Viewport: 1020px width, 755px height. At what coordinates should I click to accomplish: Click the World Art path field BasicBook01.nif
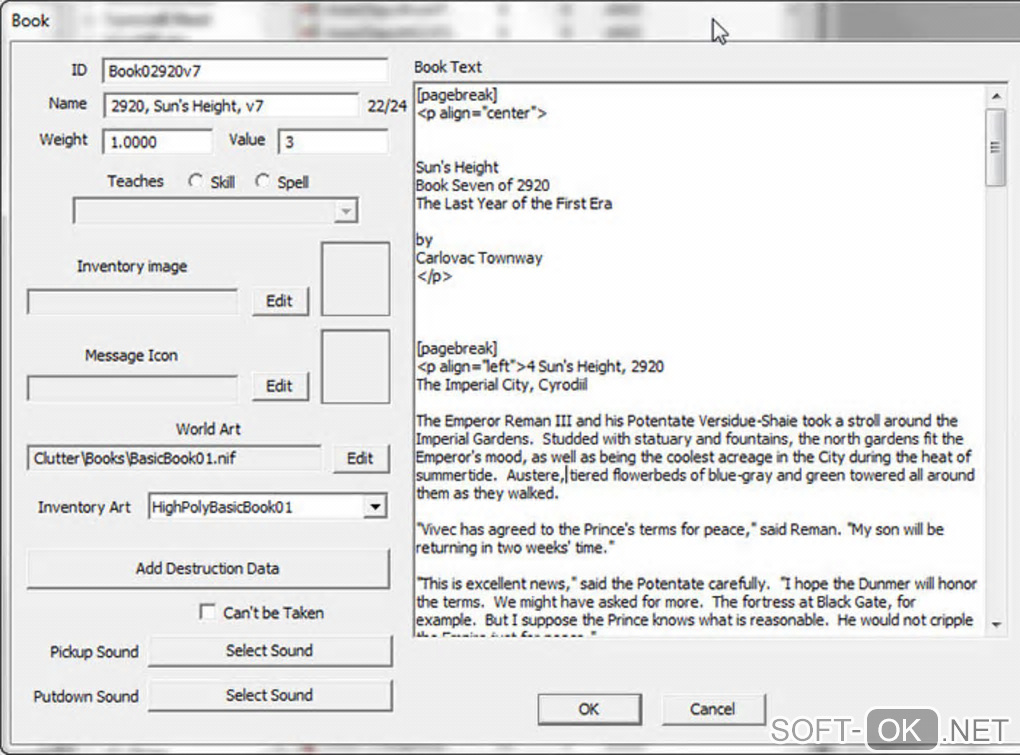(173, 458)
